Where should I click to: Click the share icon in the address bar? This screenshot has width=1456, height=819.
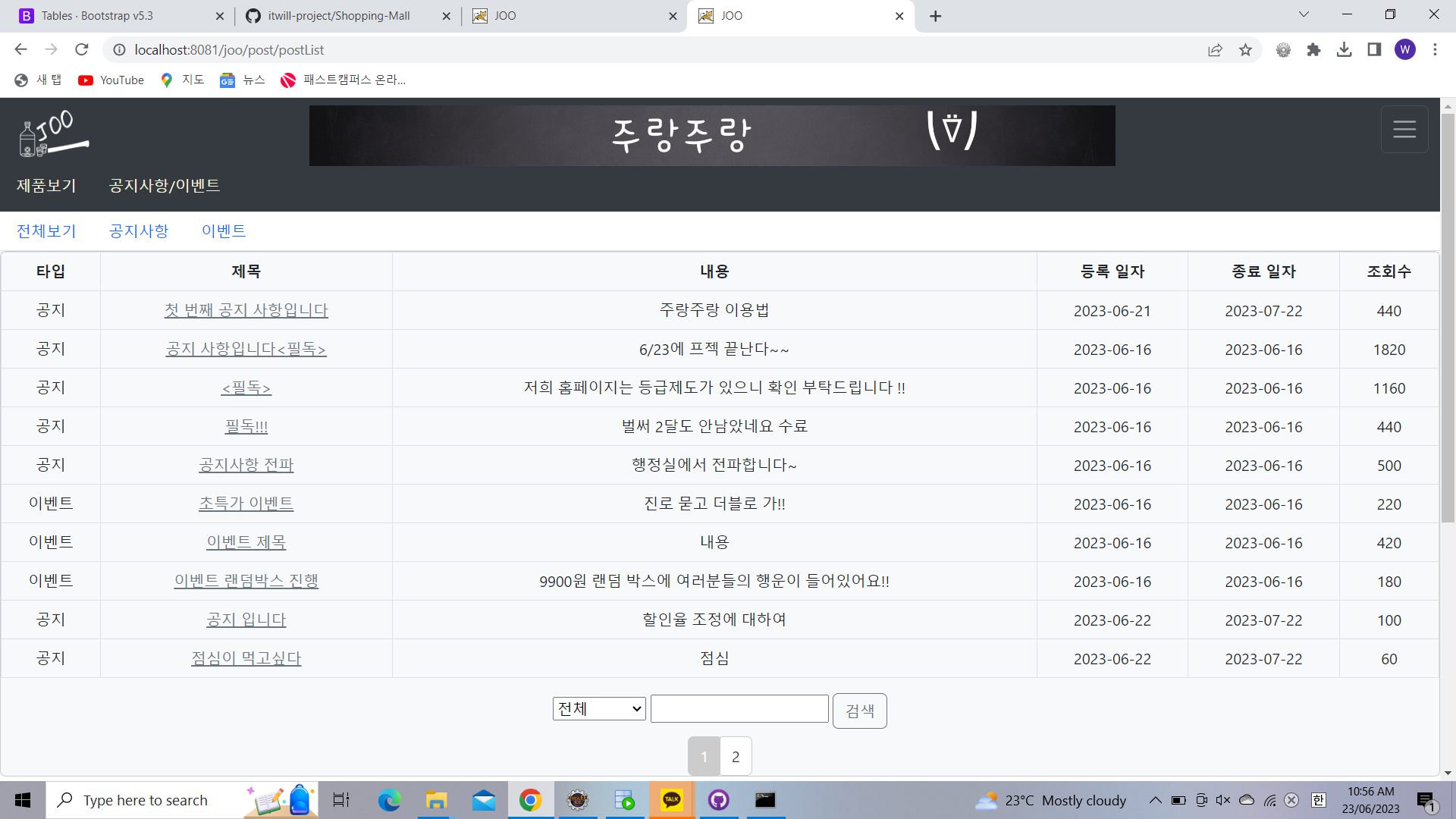point(1215,49)
